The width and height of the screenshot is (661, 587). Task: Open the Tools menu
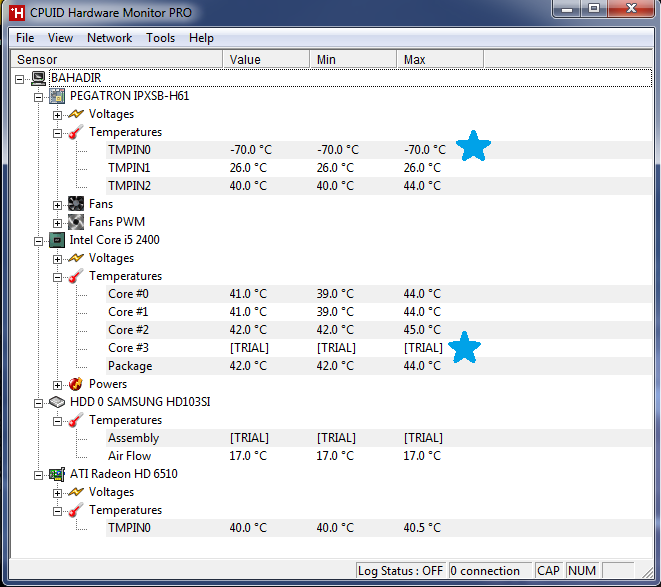coord(160,38)
